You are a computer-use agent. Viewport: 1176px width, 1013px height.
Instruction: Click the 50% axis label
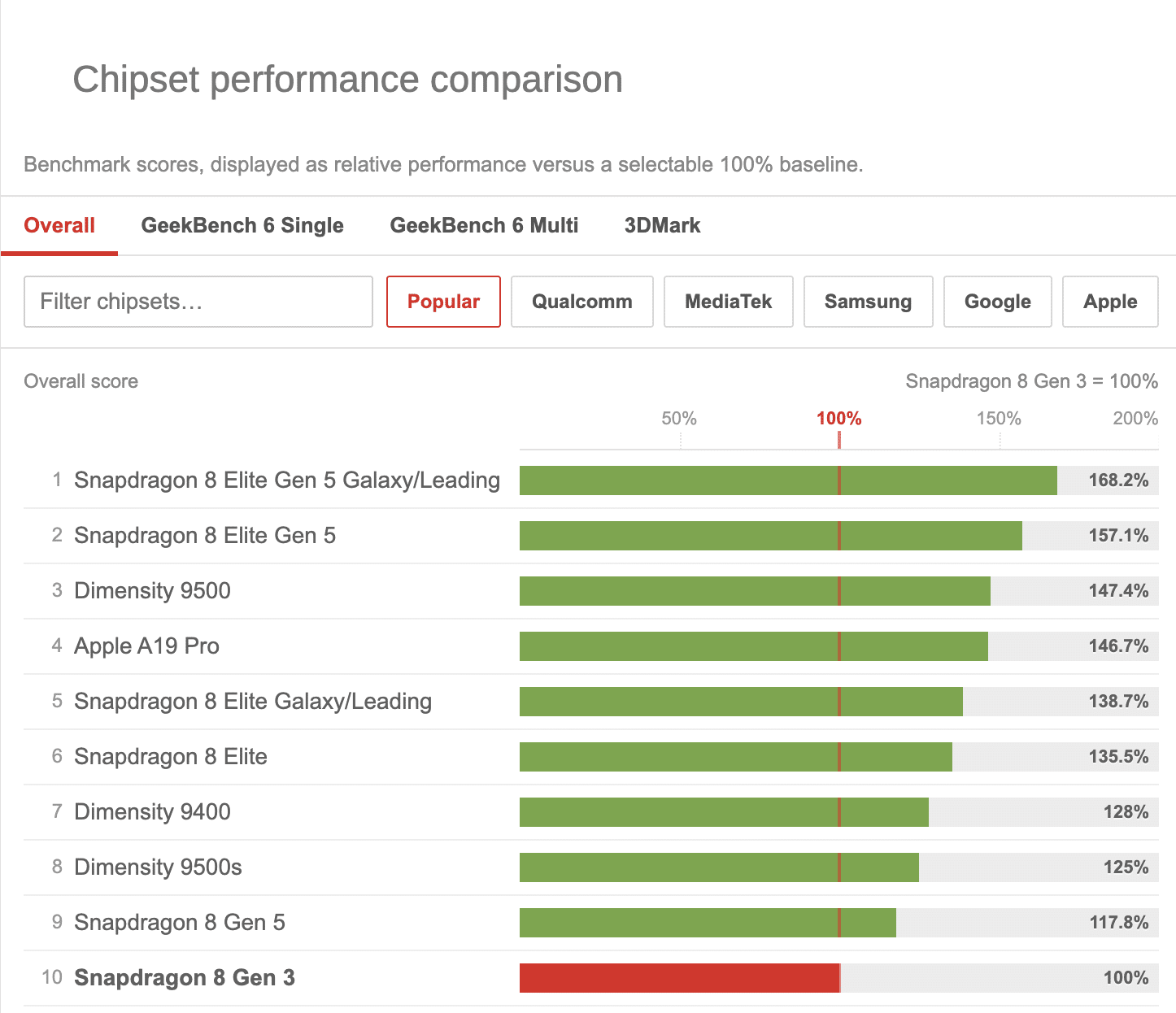pos(679,419)
